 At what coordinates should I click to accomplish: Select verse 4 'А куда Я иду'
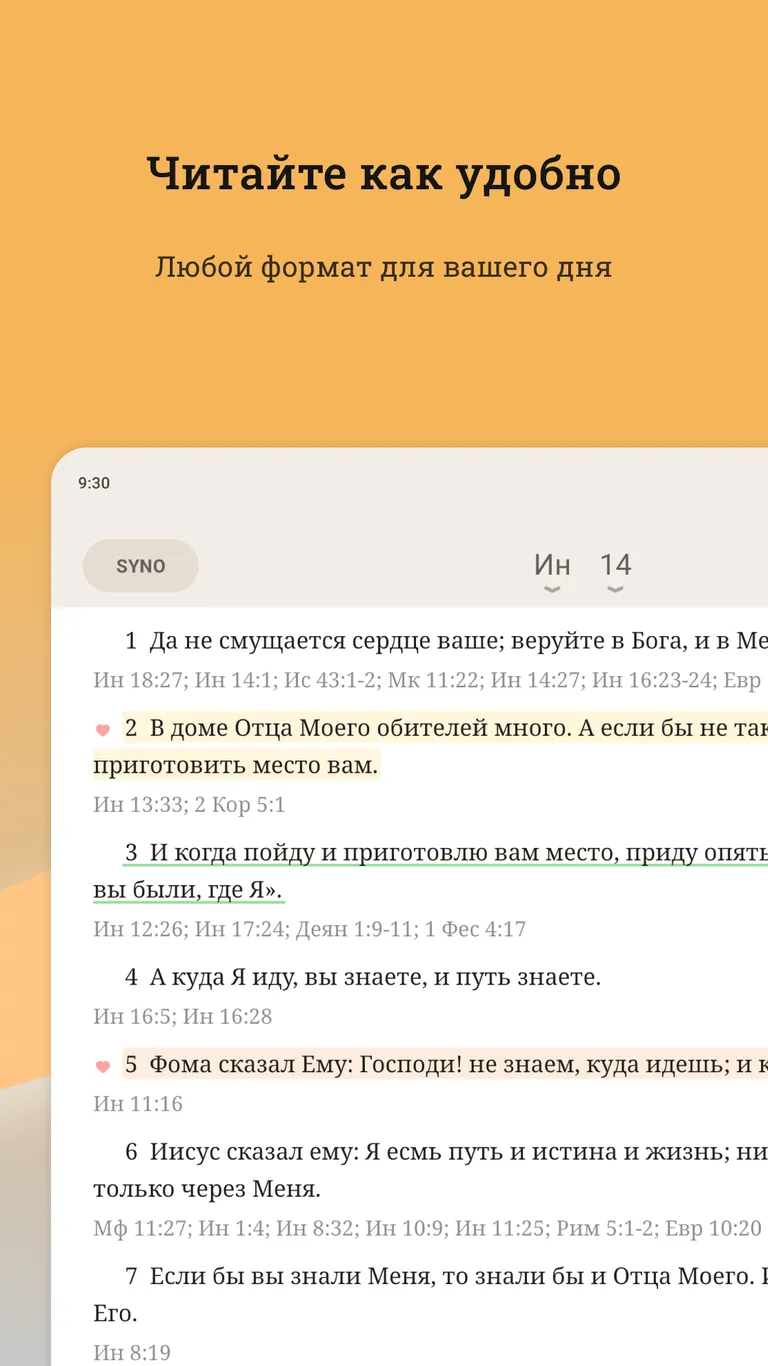click(x=363, y=977)
